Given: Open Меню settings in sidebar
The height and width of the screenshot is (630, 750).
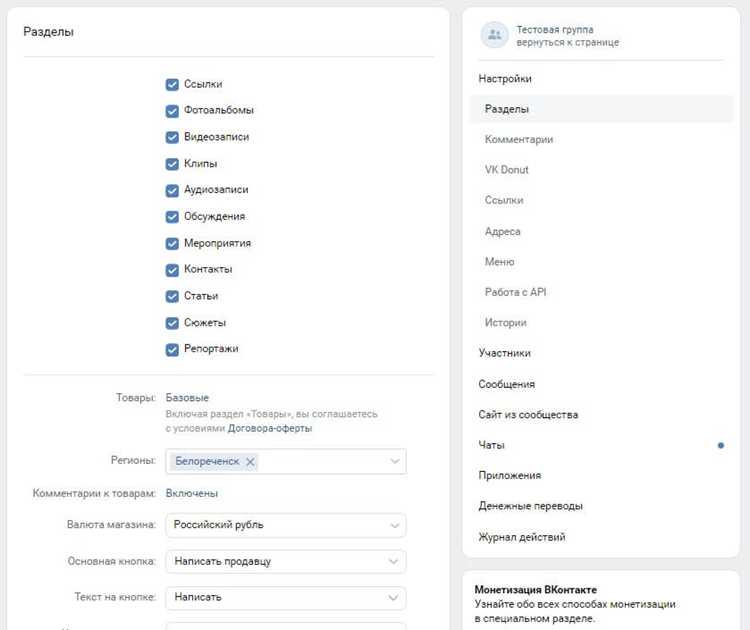Looking at the screenshot, I should pyautogui.click(x=499, y=262).
